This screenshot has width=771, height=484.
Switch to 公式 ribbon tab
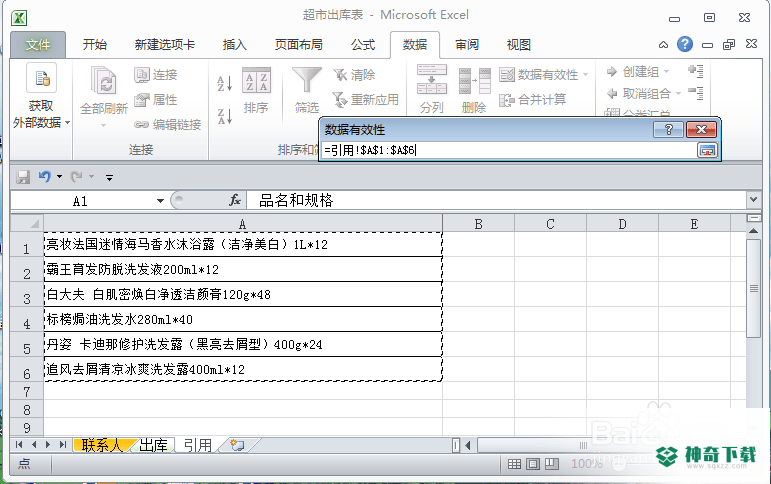point(363,45)
